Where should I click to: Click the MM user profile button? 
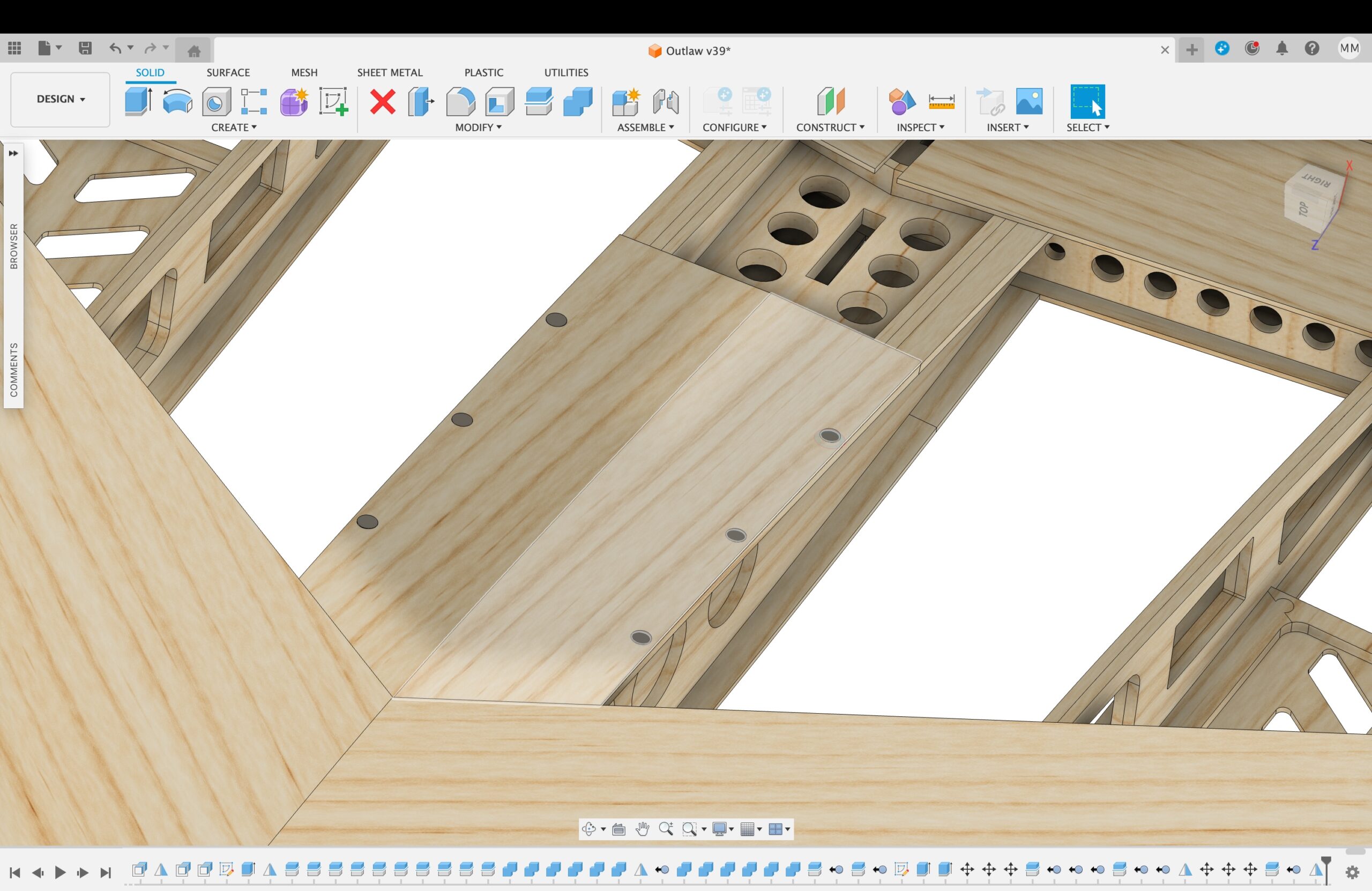tap(1349, 48)
